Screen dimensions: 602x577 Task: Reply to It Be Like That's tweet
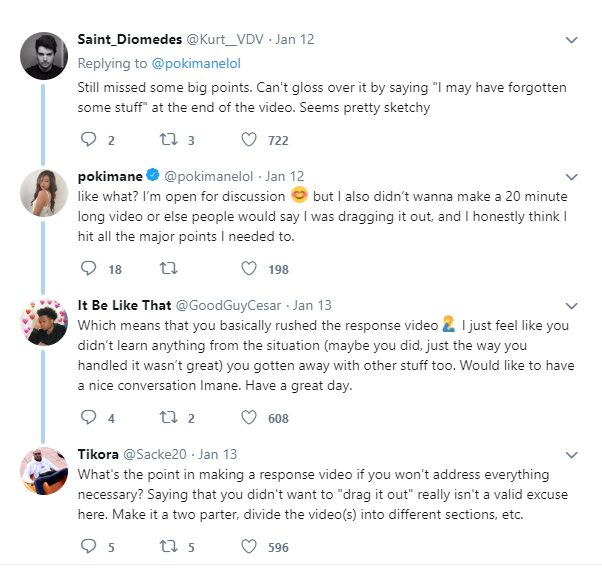point(87,418)
